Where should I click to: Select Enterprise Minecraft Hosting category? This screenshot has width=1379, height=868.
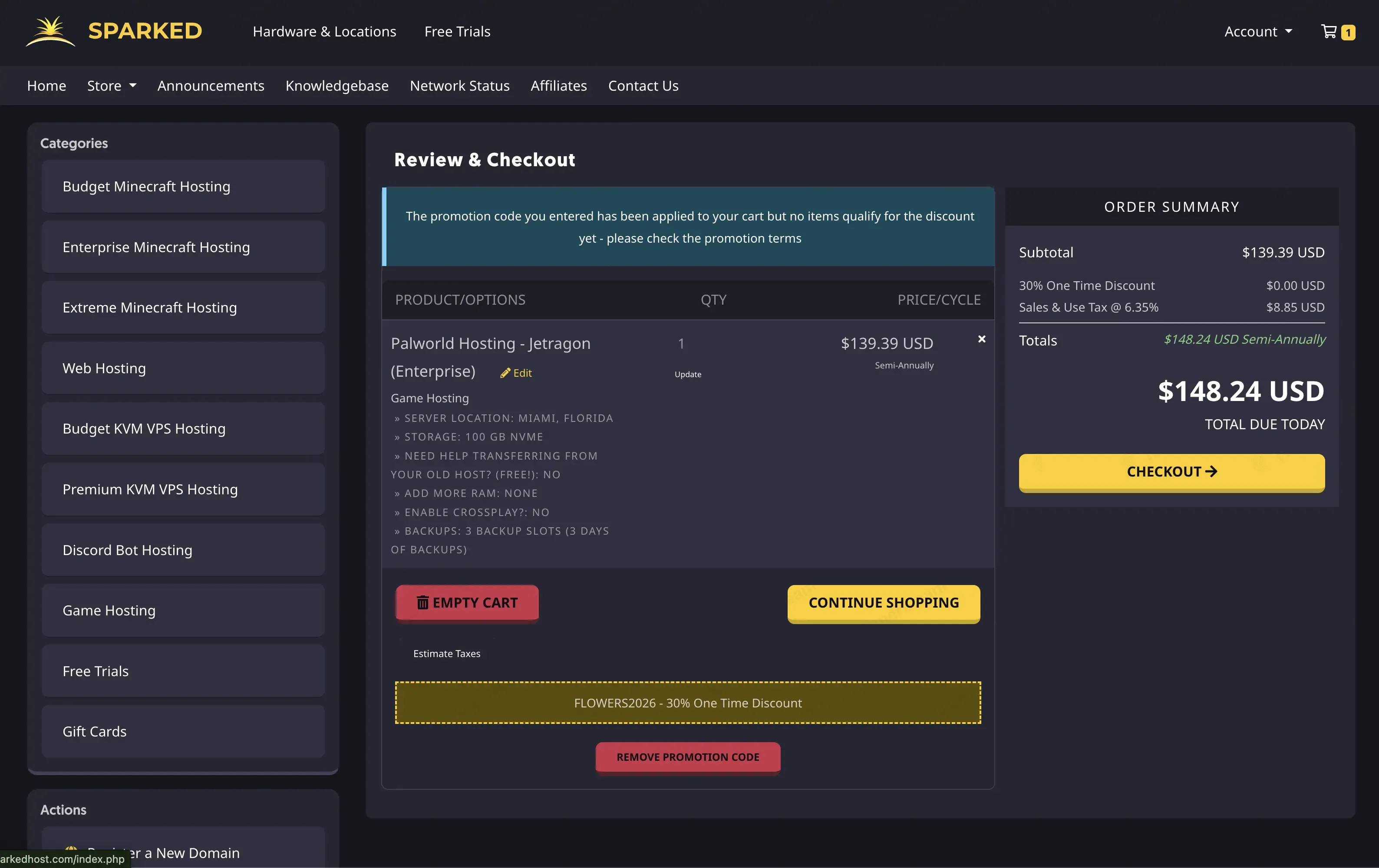pyautogui.click(x=183, y=247)
